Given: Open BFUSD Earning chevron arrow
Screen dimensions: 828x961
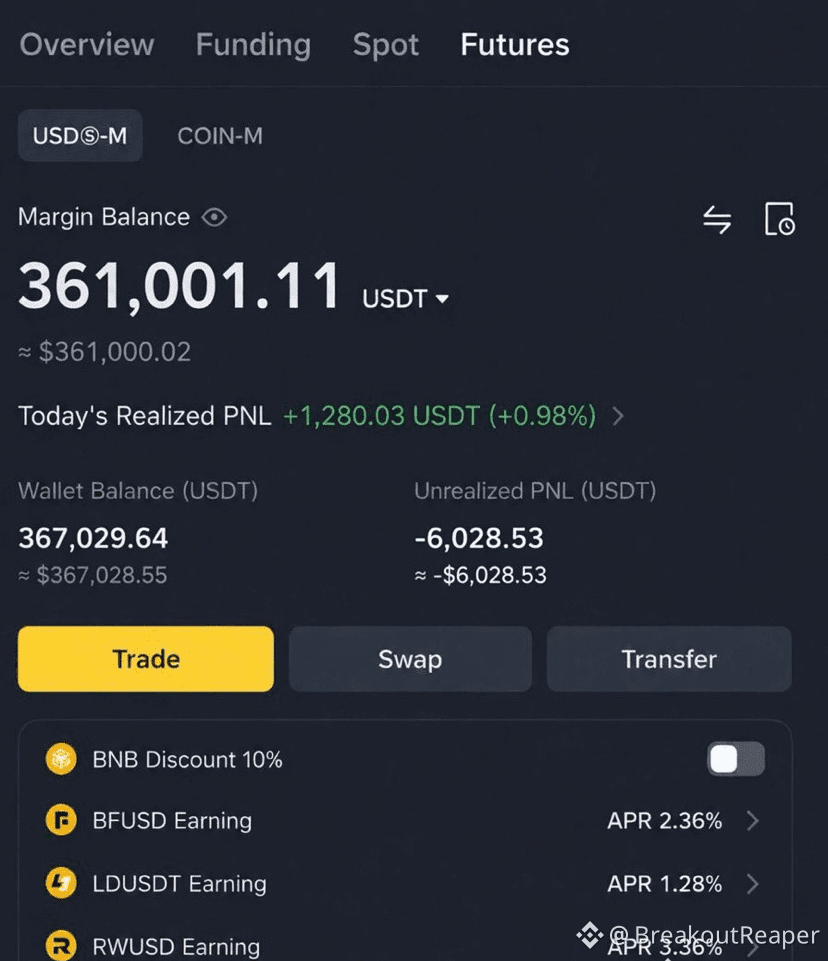Looking at the screenshot, I should 753,820.
